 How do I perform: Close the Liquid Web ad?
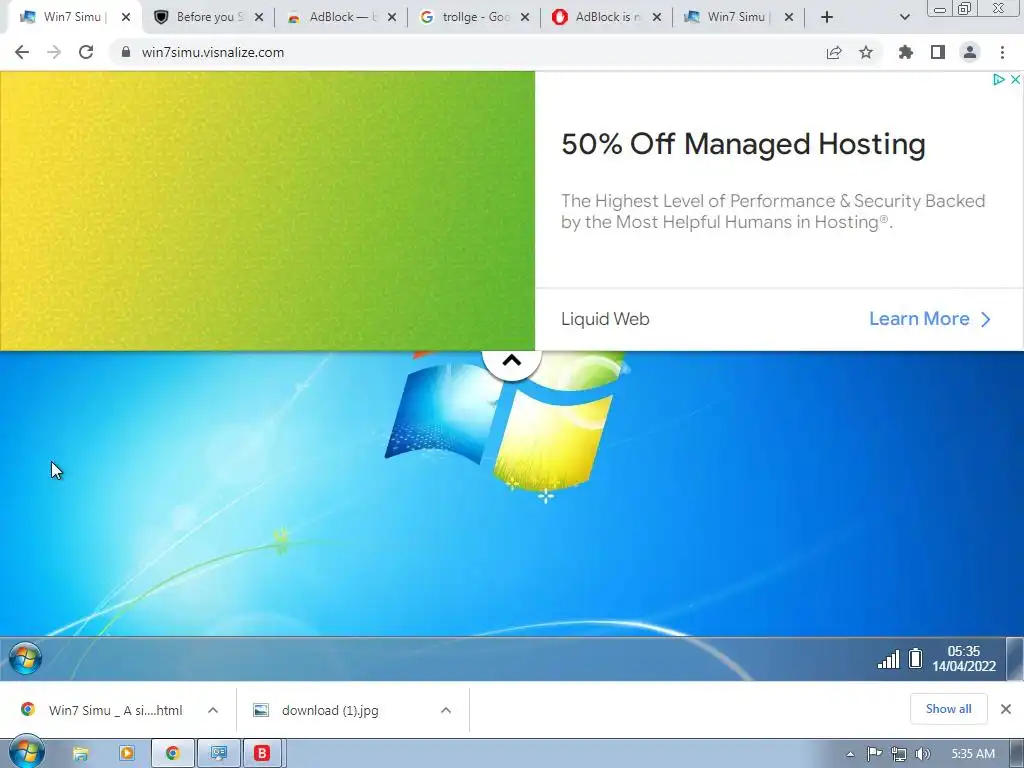[1015, 80]
